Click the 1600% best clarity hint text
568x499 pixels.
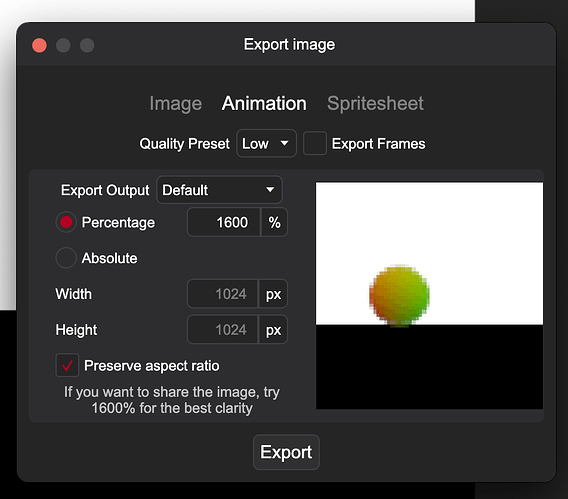[172, 400]
